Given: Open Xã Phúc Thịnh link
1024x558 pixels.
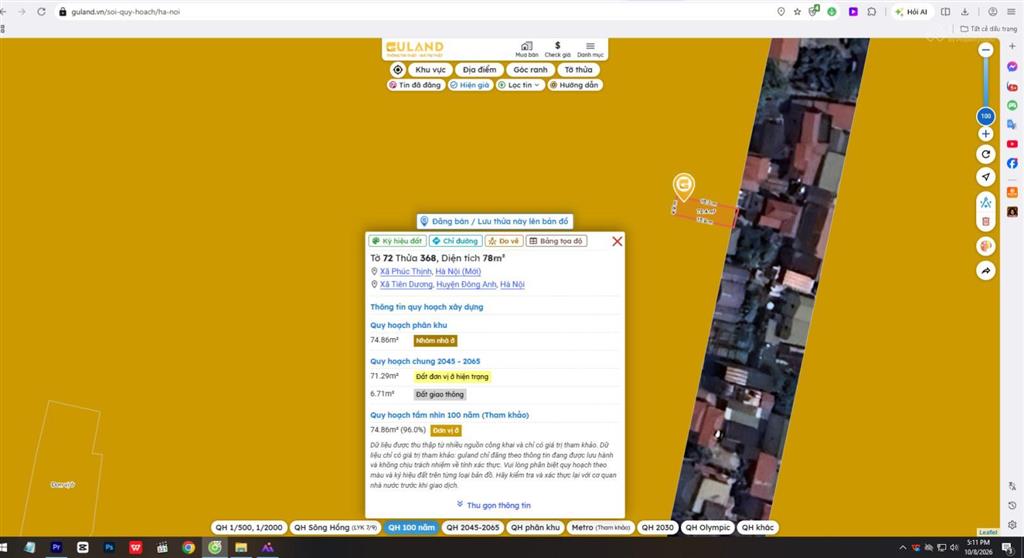Looking at the screenshot, I should [406, 271].
